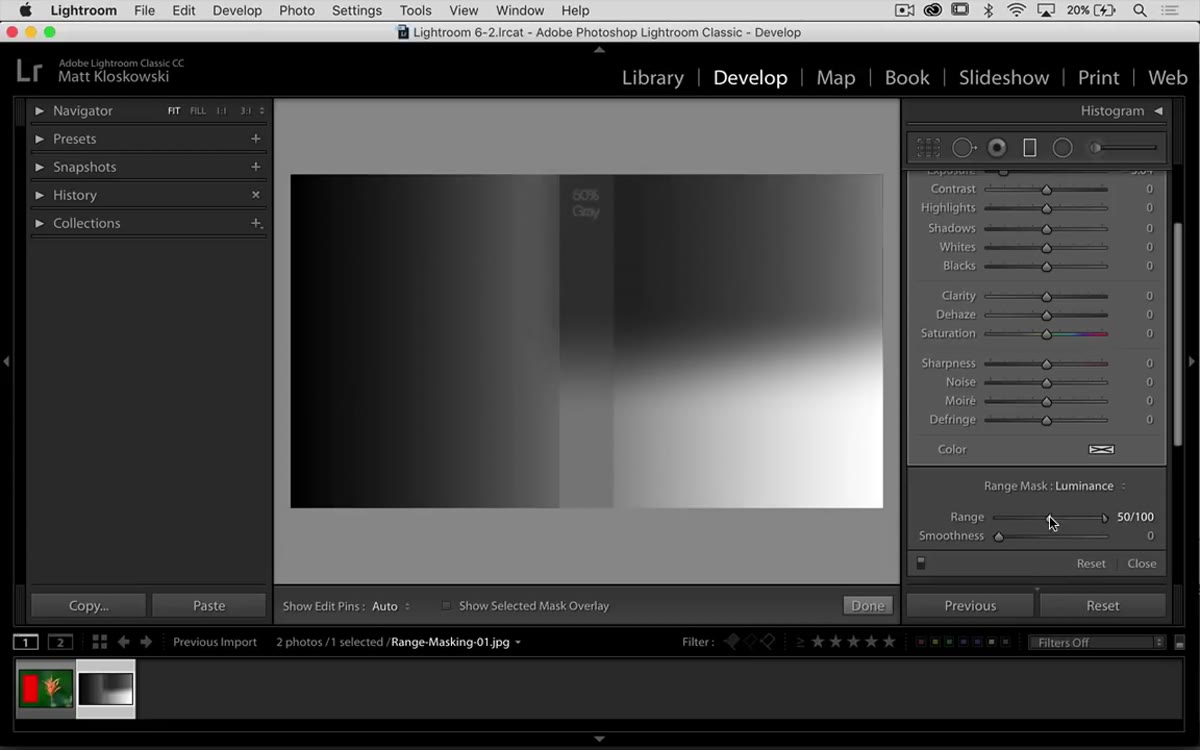Screen dimensions: 1200x750
Task: Select second window display button 2
Action: [61, 642]
